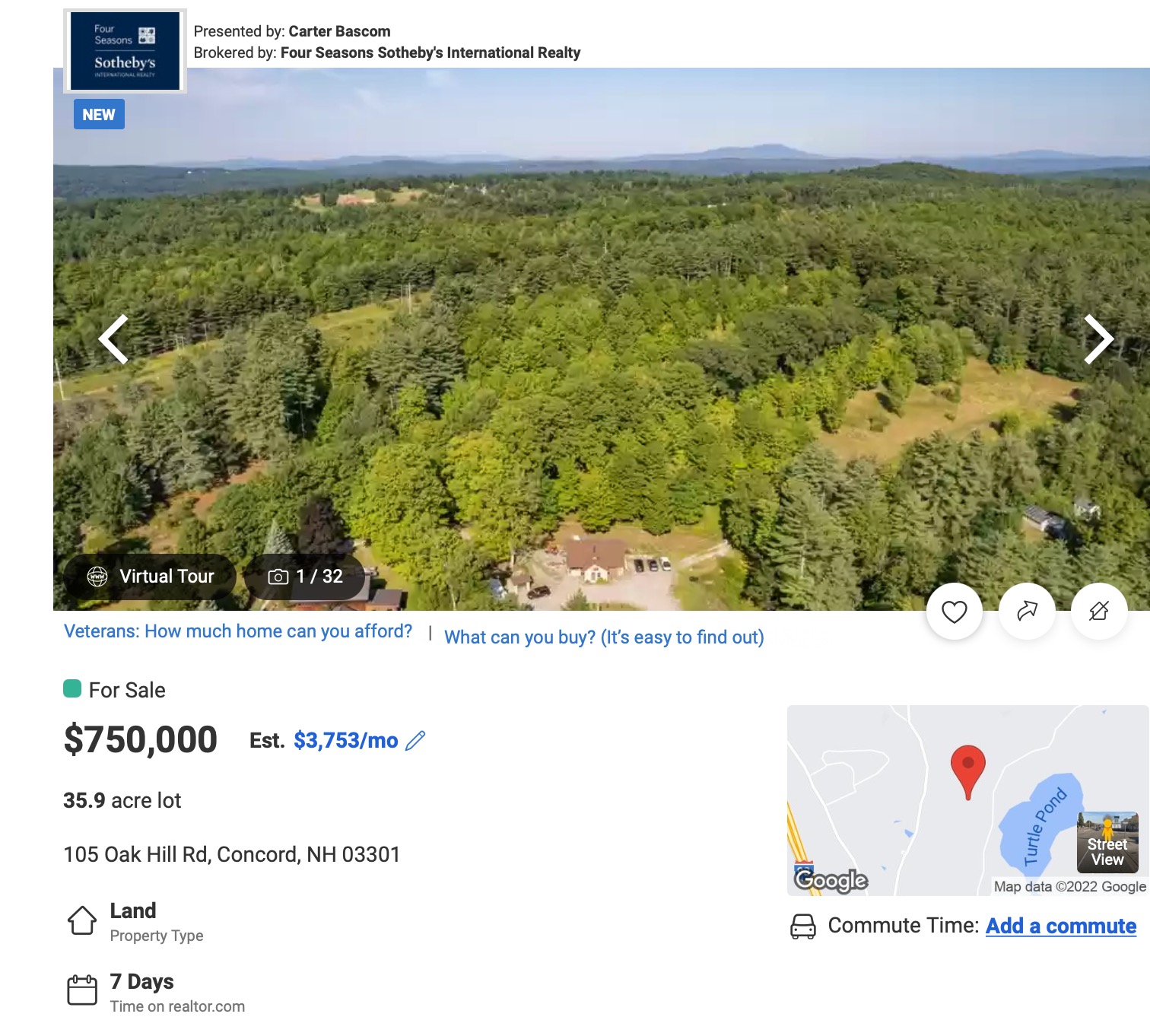Viewport: 1150px width, 1036px height.
Task: Click the Google logo on map
Action: [x=831, y=880]
